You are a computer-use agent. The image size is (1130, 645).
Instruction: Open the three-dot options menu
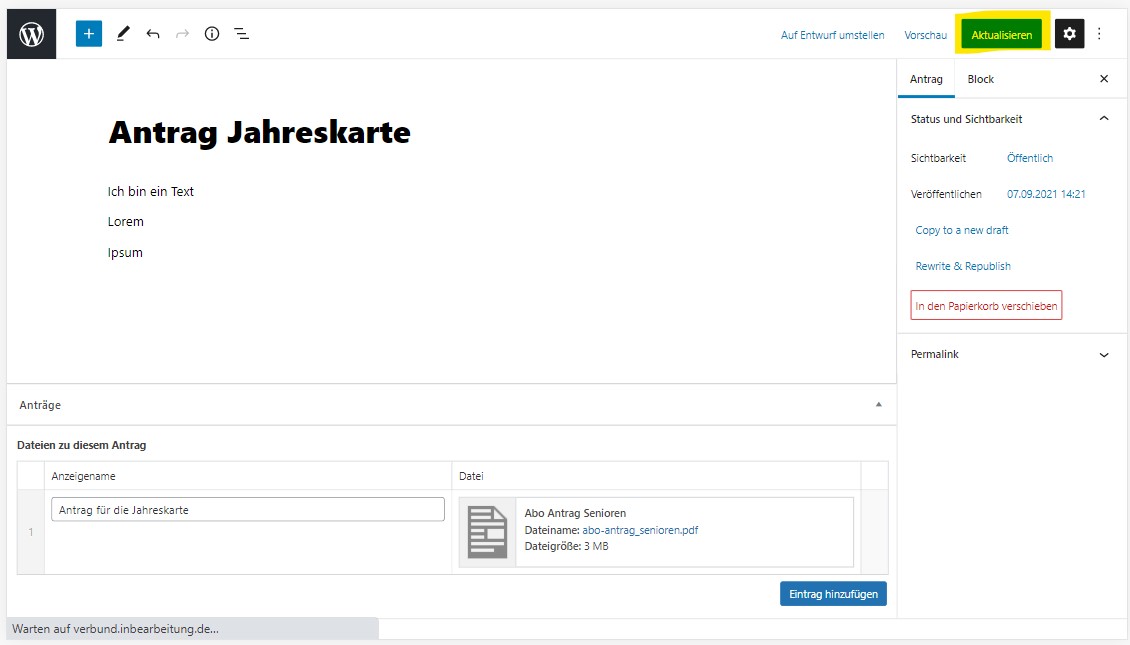(1099, 34)
